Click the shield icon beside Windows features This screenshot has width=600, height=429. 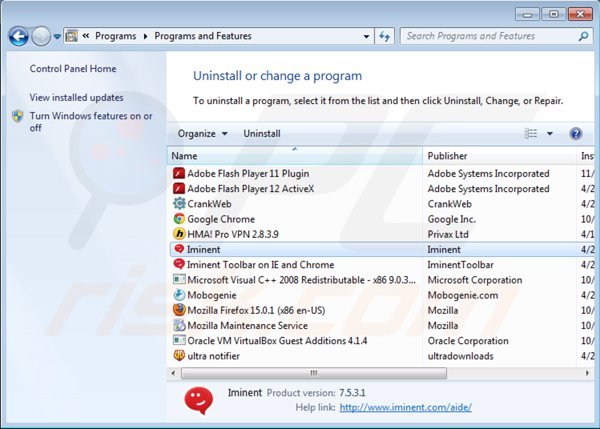click(x=18, y=116)
